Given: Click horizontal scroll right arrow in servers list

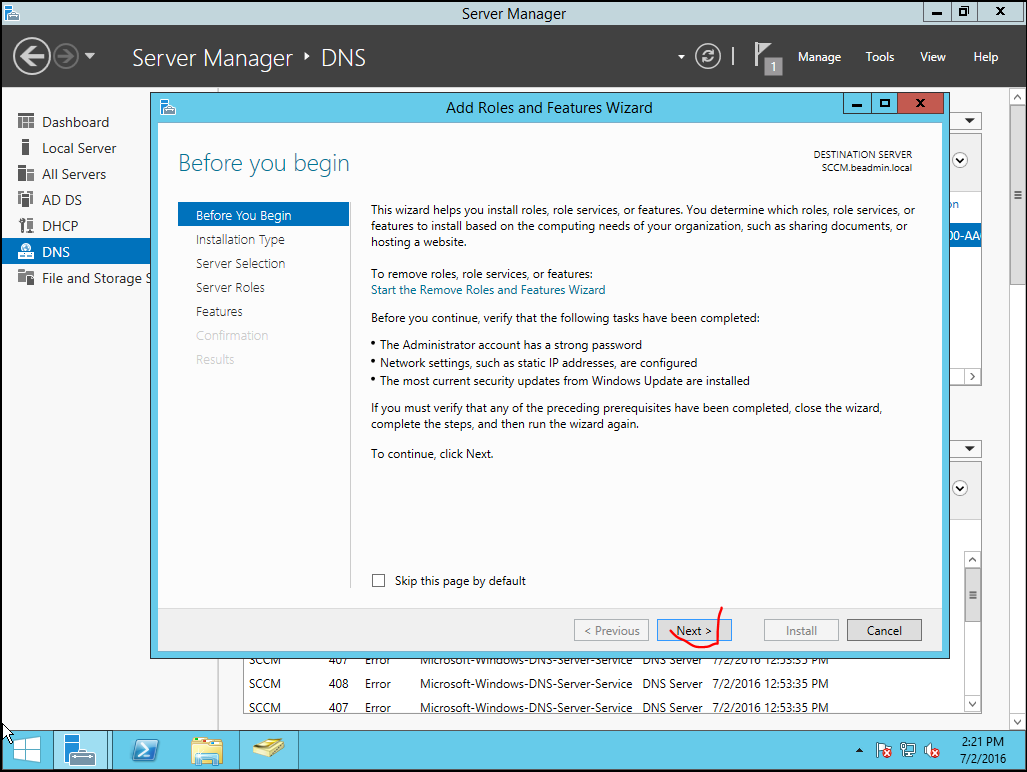Looking at the screenshot, I should (x=973, y=377).
